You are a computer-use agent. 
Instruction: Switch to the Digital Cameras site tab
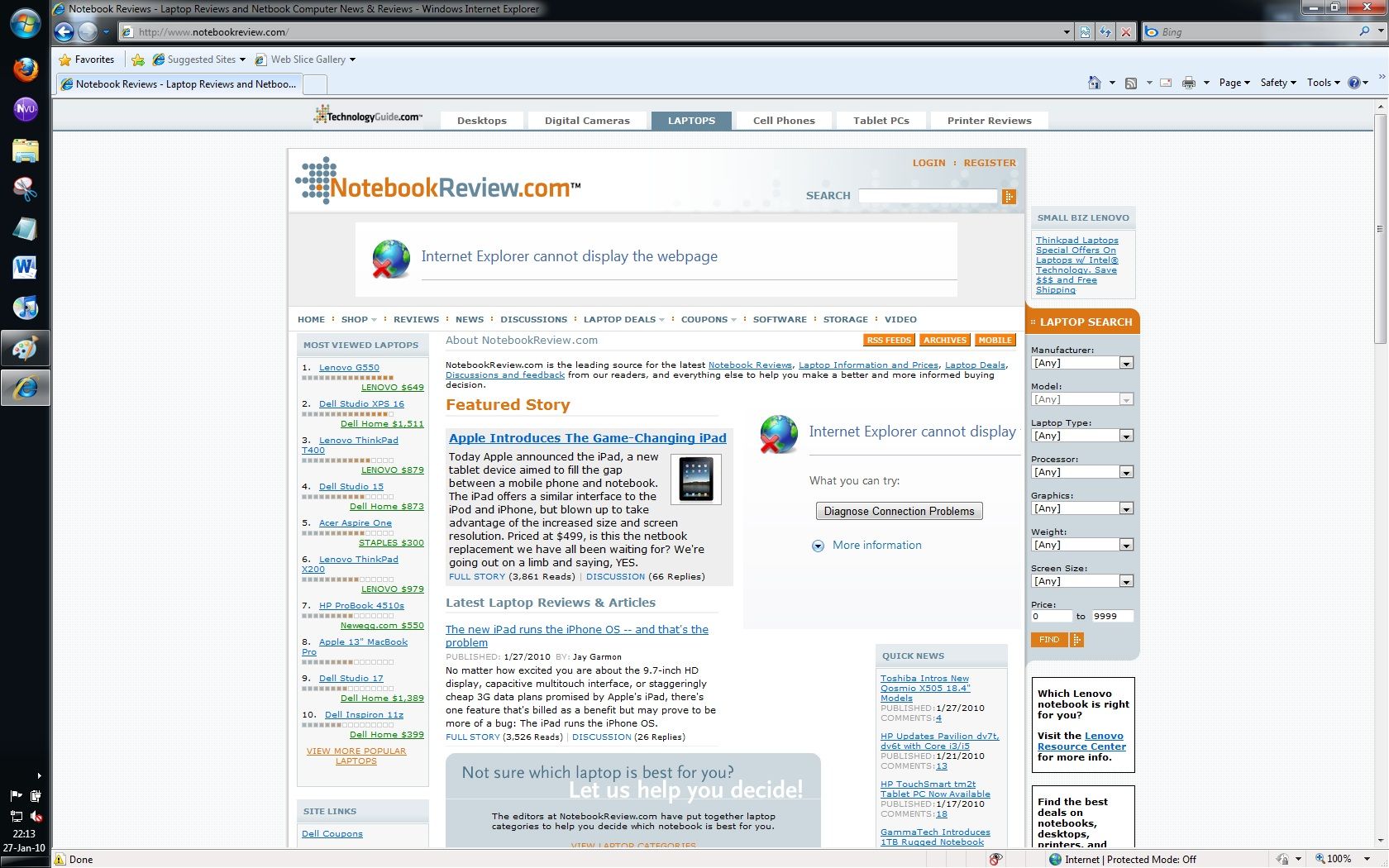pyautogui.click(x=587, y=121)
